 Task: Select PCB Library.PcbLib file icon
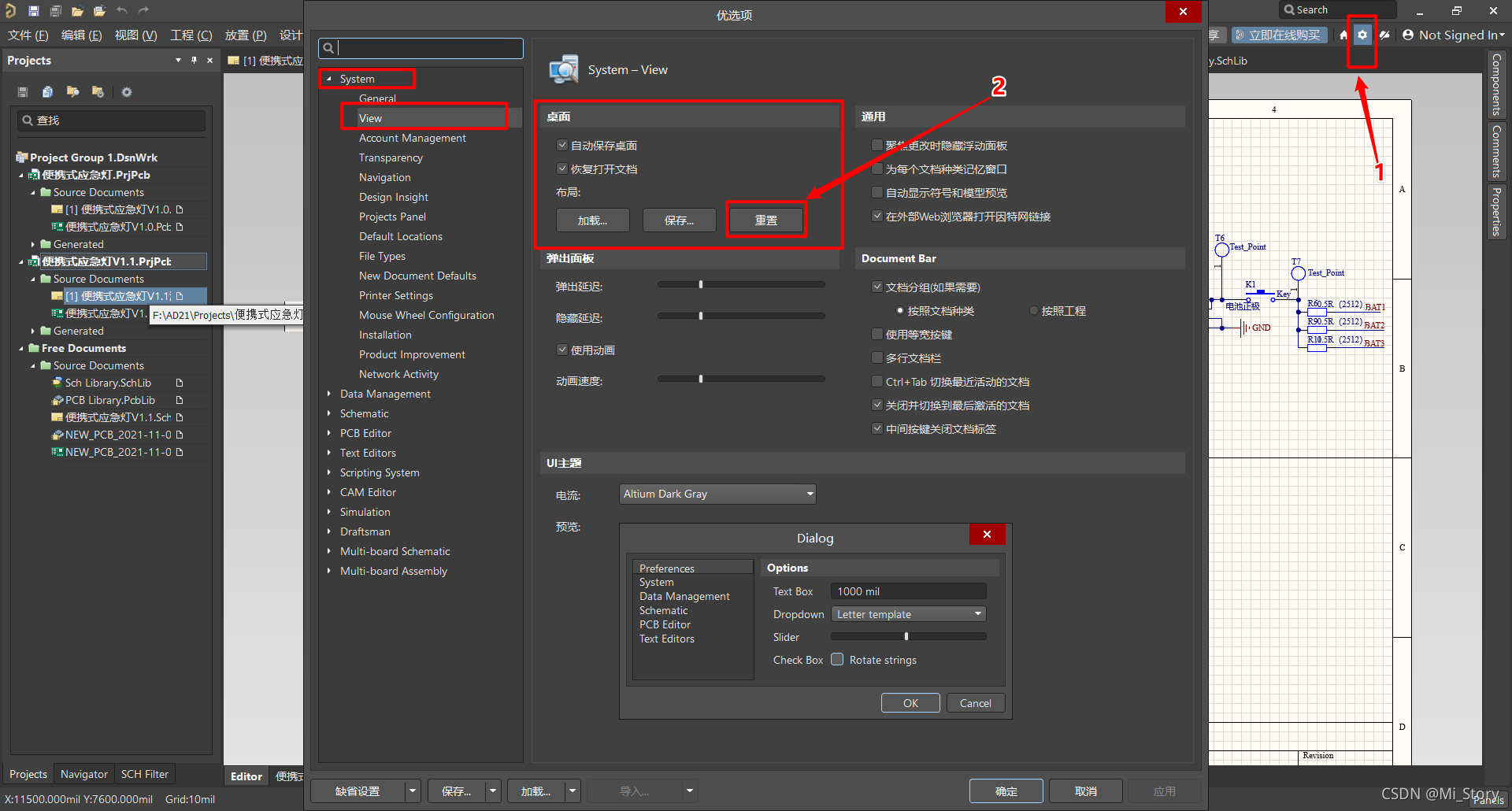point(57,400)
